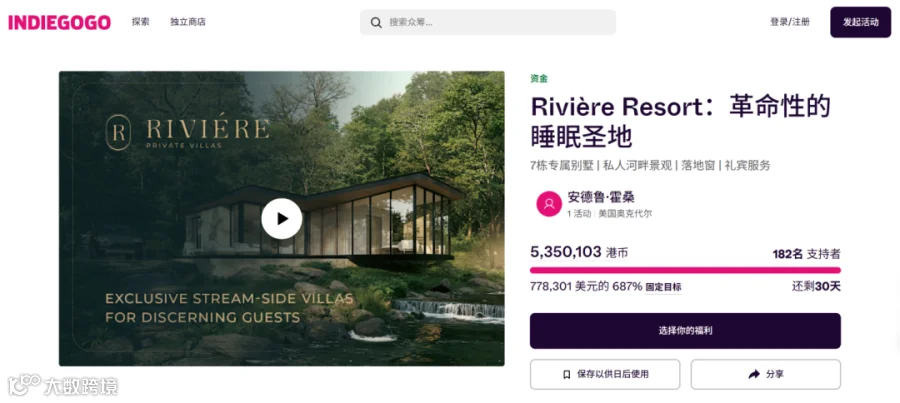This screenshot has height=403, width=900.
Task: Click the Rivière R monogram logo in video
Action: [x=118, y=132]
